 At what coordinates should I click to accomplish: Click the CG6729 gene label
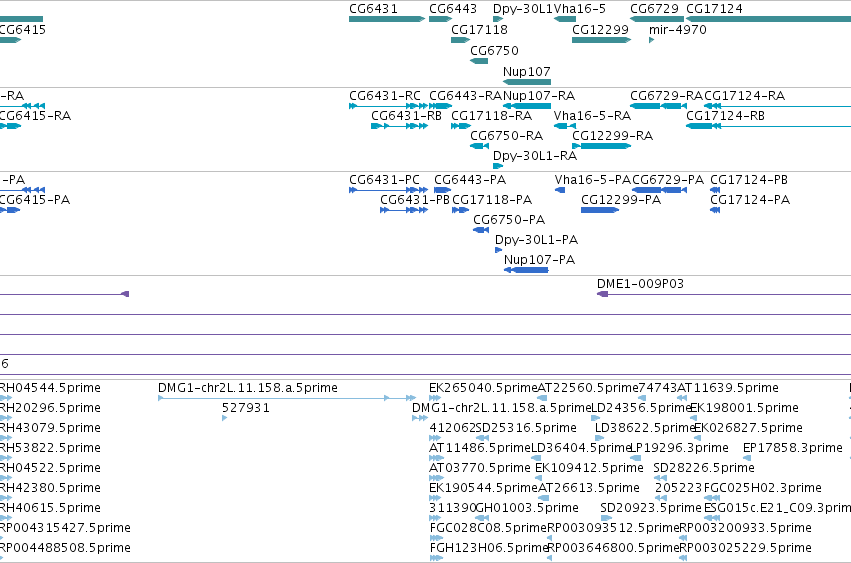coord(654,9)
